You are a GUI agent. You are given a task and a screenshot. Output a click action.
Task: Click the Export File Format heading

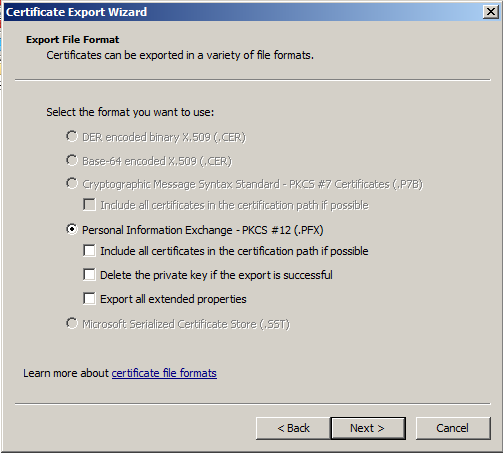72,39
